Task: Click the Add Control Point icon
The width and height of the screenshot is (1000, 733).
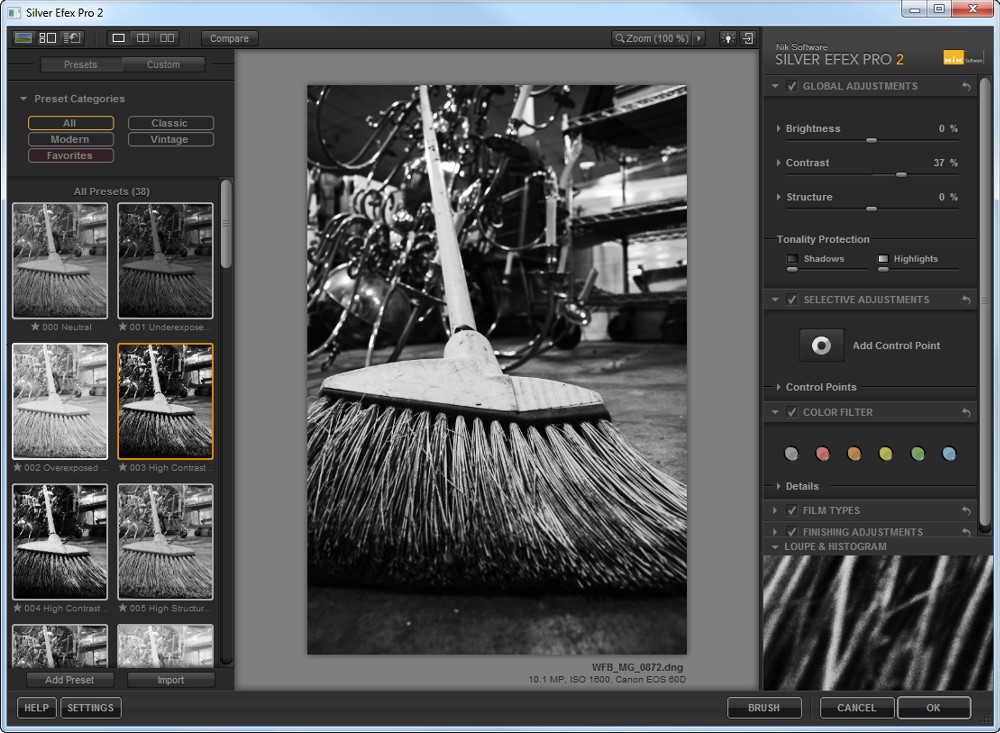Action: tap(821, 345)
